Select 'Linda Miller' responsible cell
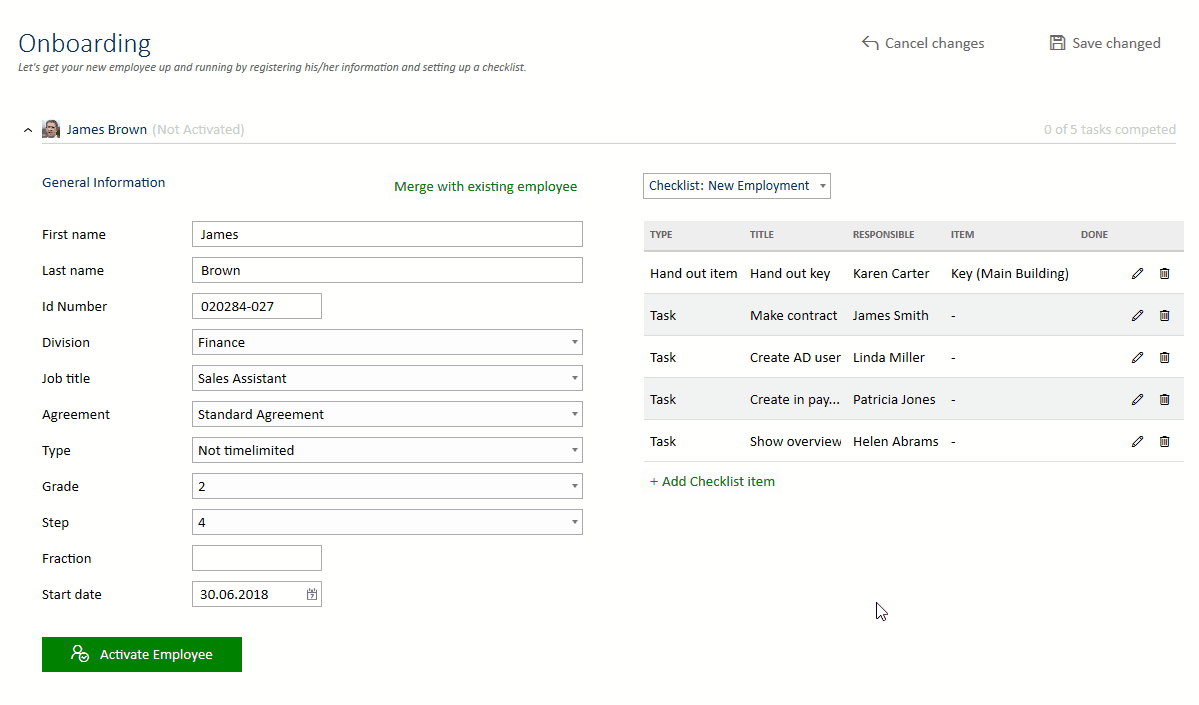This screenshot has height=705, width=1199. [x=889, y=358]
